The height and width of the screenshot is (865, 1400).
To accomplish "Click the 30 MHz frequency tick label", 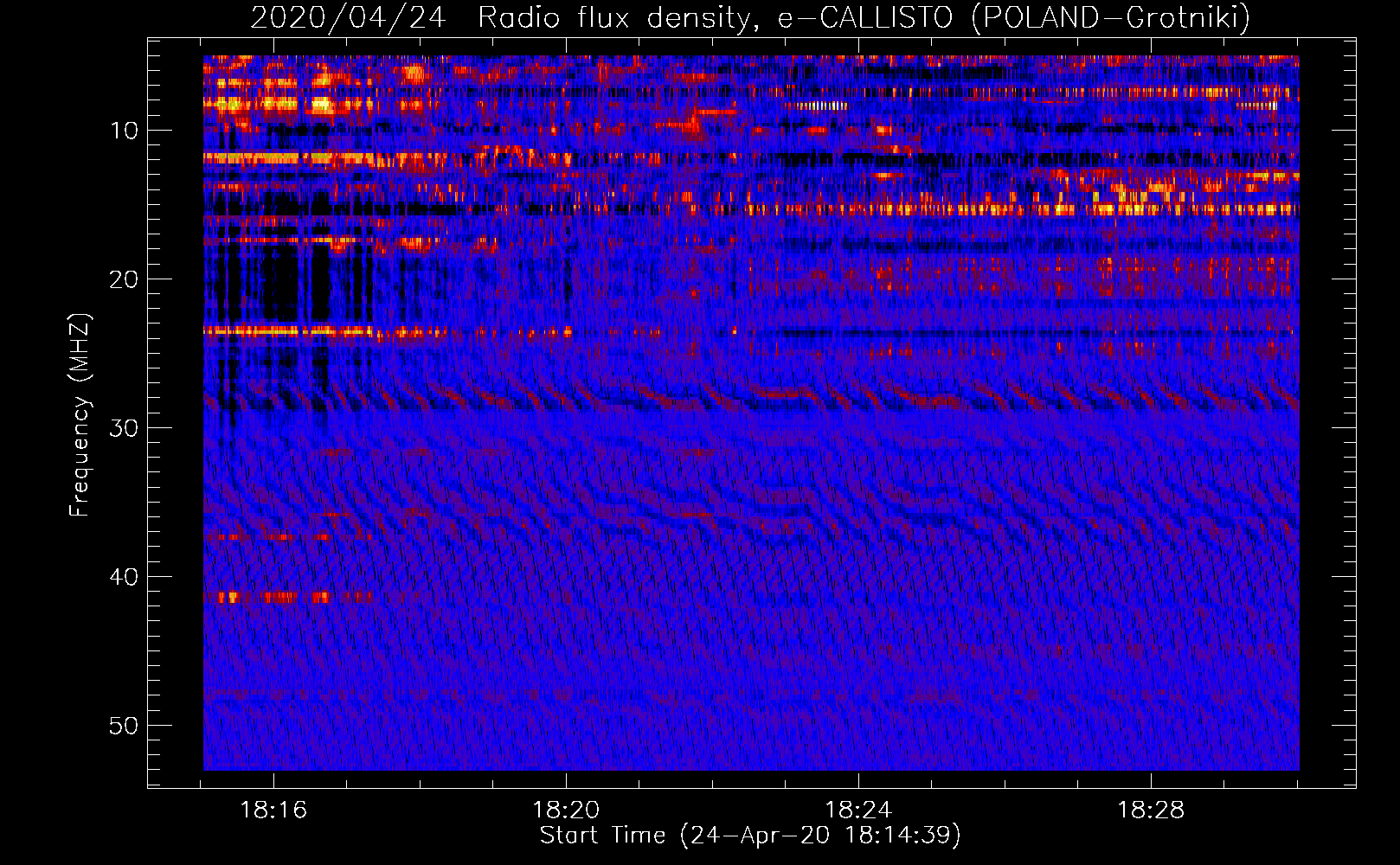I will (125, 428).
